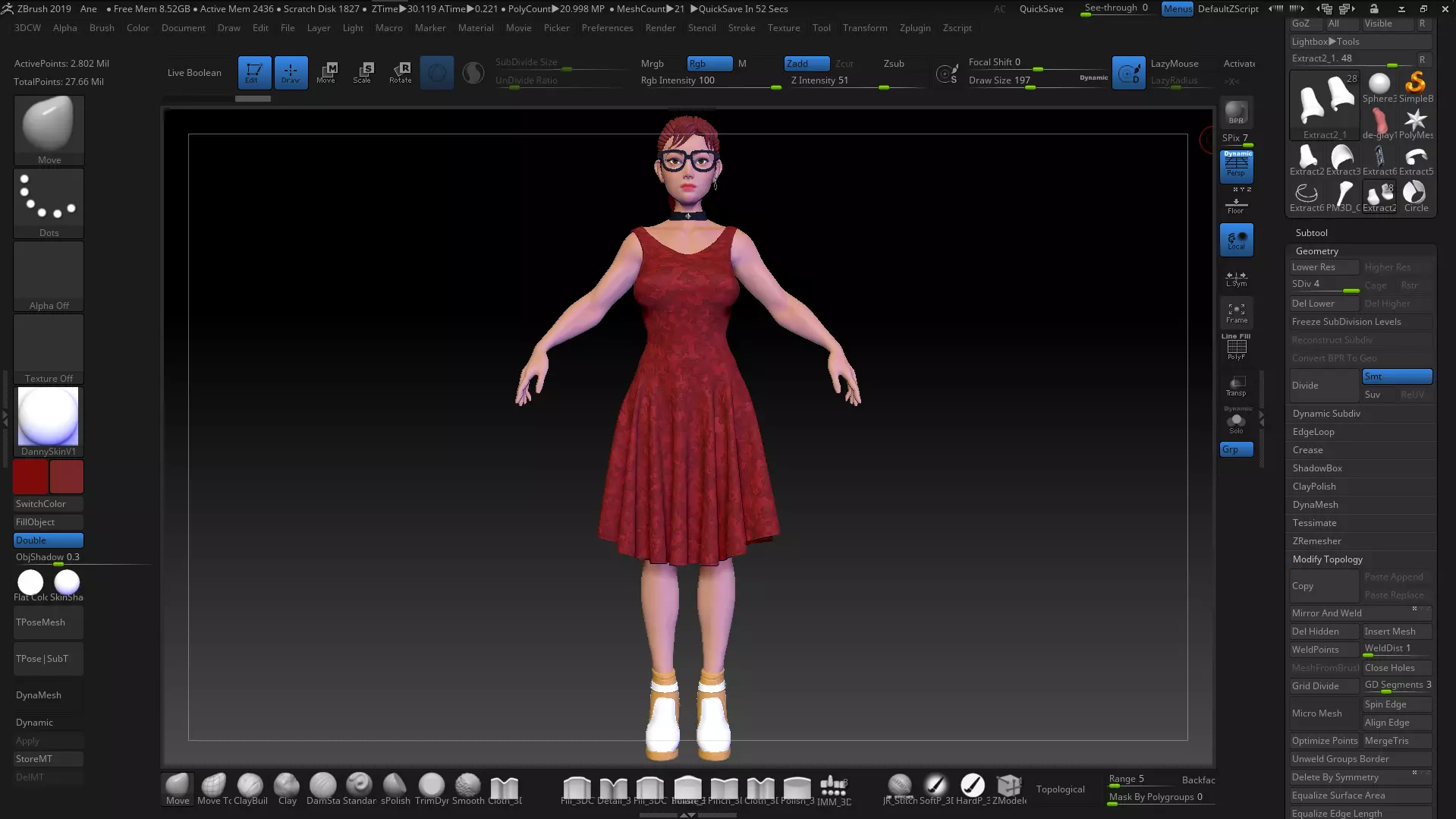Expand the ZRemesher section
1456x819 pixels.
pyautogui.click(x=1317, y=541)
